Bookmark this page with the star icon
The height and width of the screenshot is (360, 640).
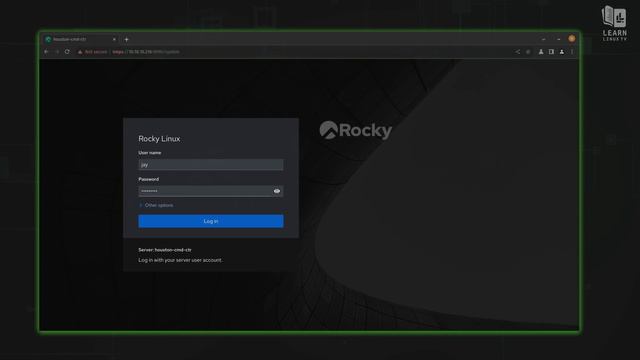click(x=528, y=52)
